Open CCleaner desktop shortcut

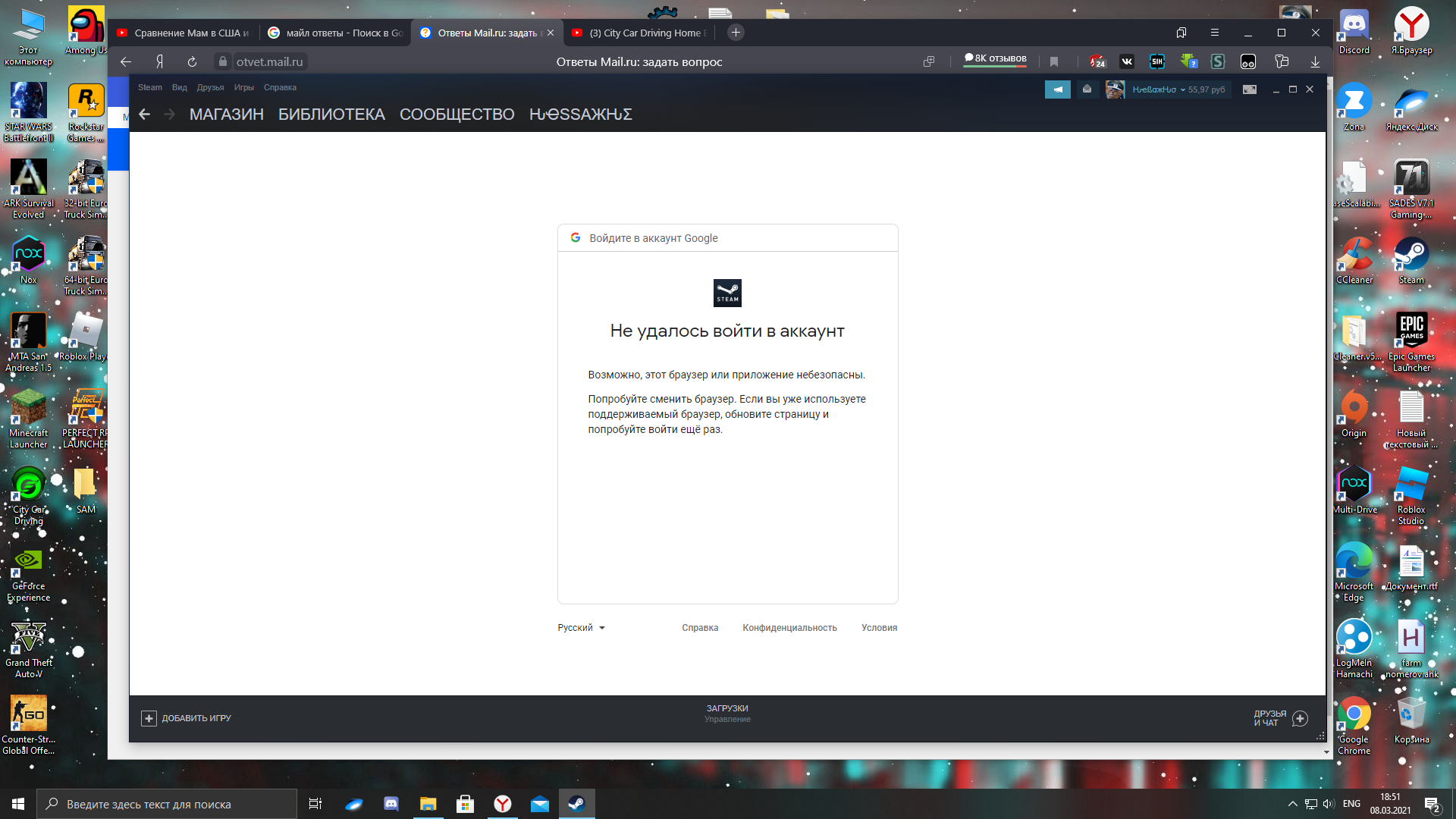coord(1354,261)
